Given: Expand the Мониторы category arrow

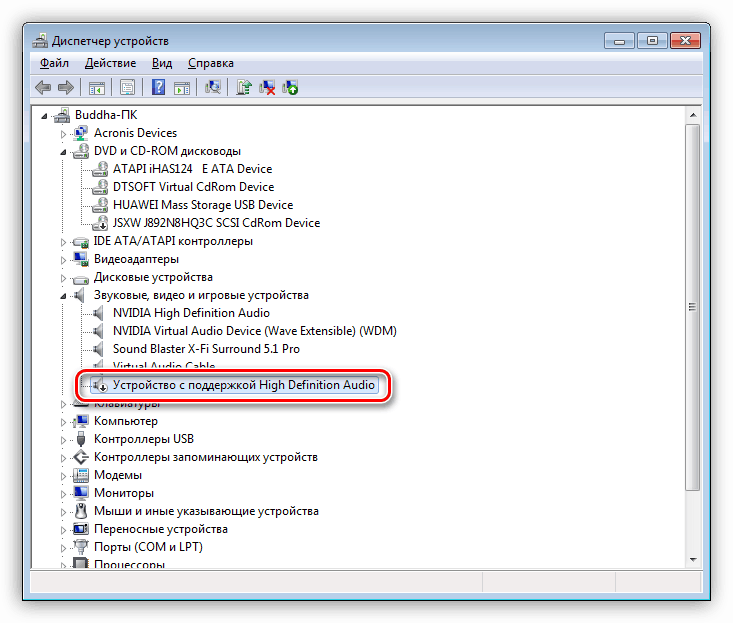Looking at the screenshot, I should click(x=64, y=493).
